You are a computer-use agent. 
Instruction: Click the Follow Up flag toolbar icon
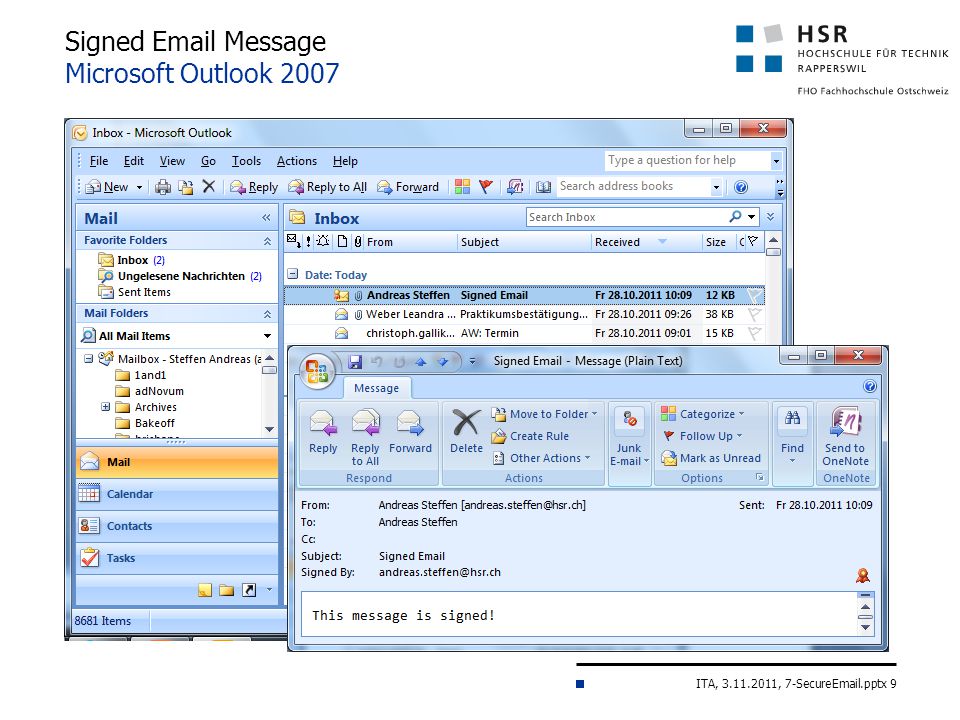(486, 187)
